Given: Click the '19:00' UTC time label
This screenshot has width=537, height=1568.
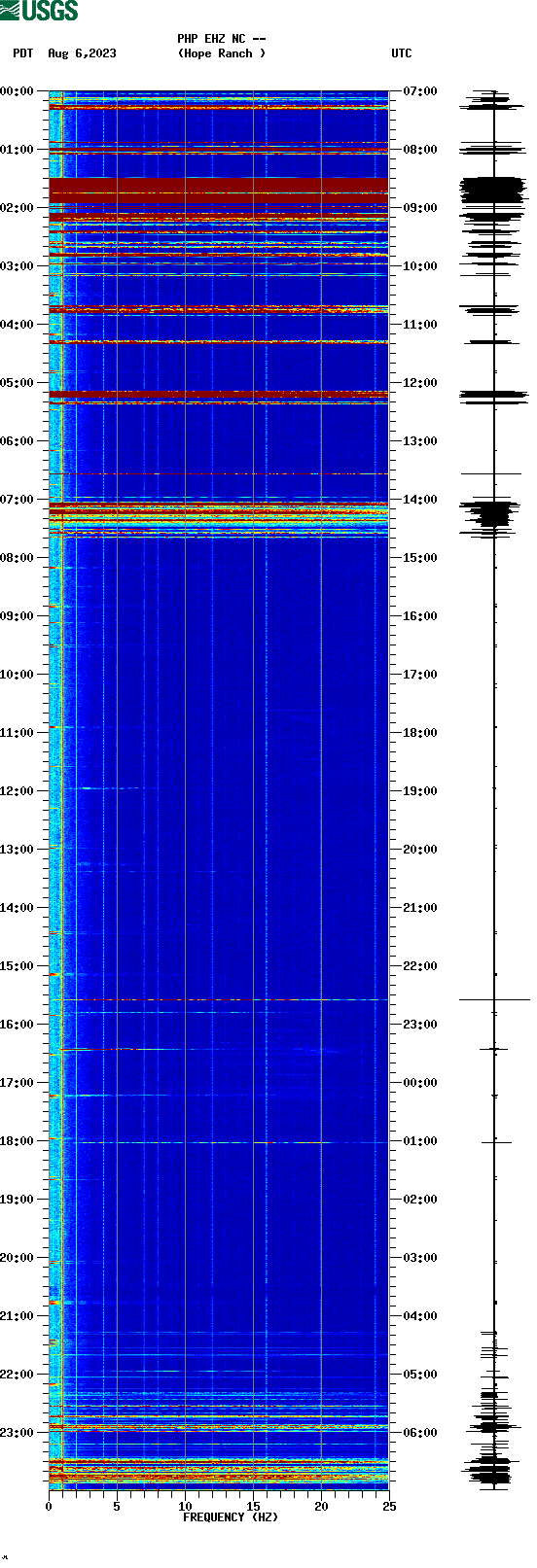Looking at the screenshot, I should tap(420, 791).
